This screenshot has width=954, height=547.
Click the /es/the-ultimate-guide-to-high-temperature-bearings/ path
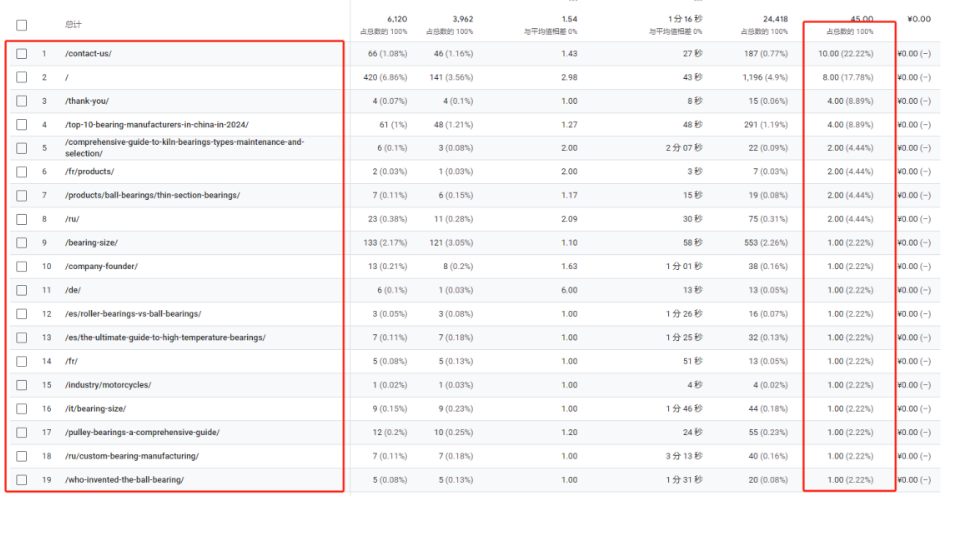[165, 338]
